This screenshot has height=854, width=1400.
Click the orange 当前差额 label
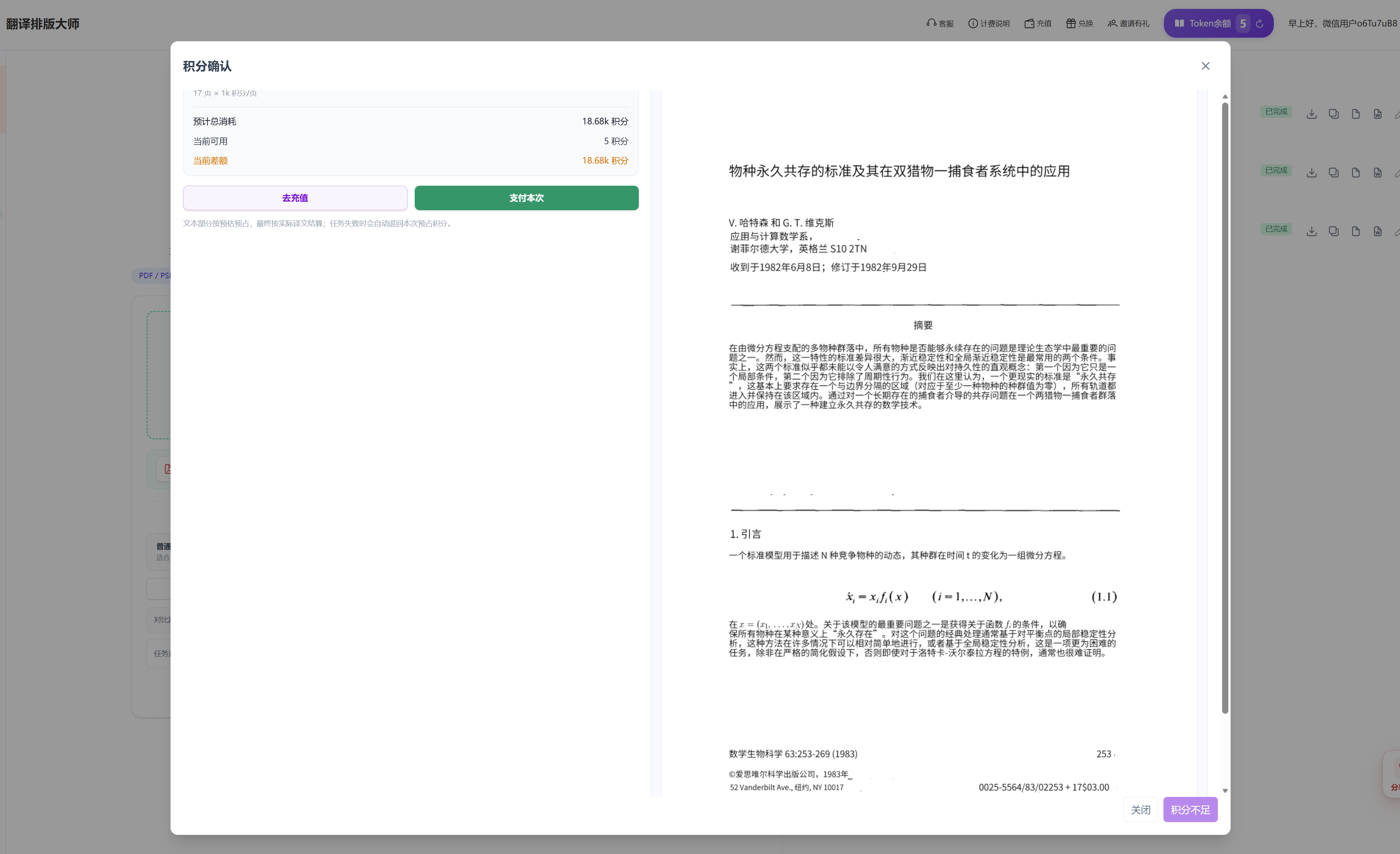tap(210, 160)
